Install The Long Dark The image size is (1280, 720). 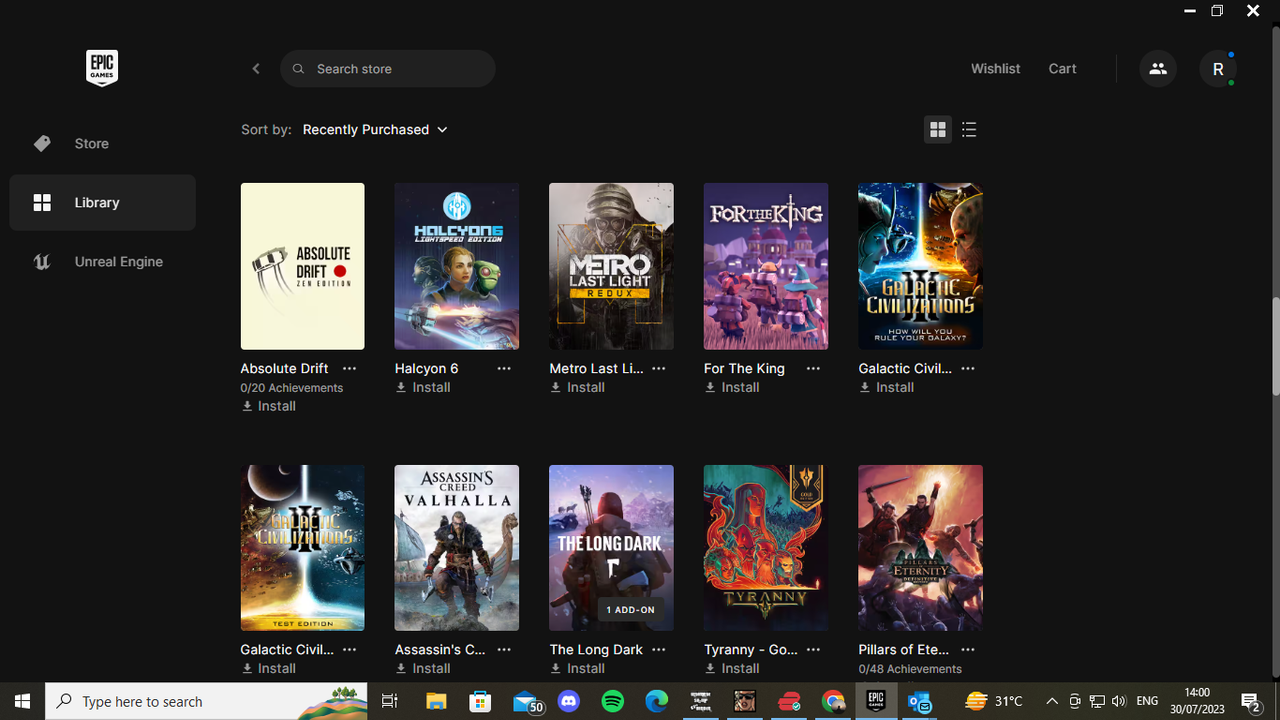tap(578, 669)
